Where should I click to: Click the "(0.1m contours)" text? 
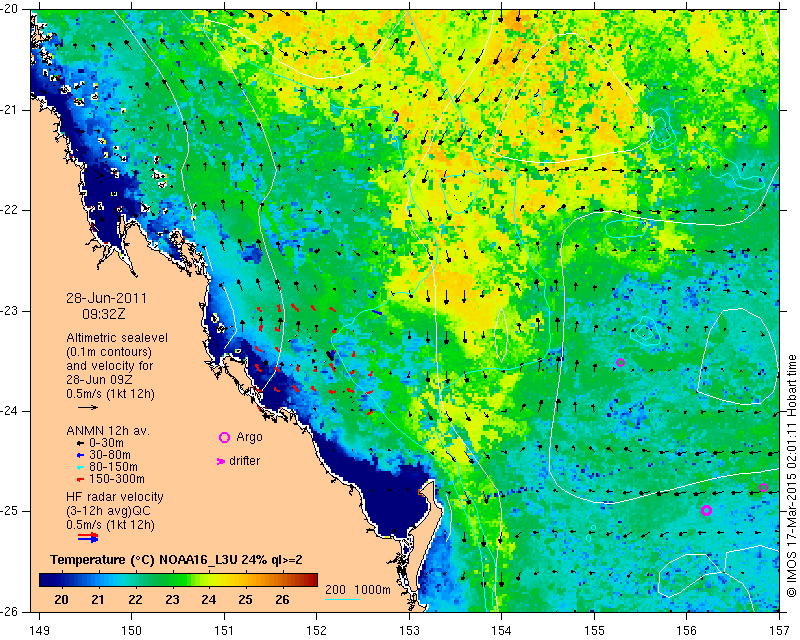click(109, 352)
